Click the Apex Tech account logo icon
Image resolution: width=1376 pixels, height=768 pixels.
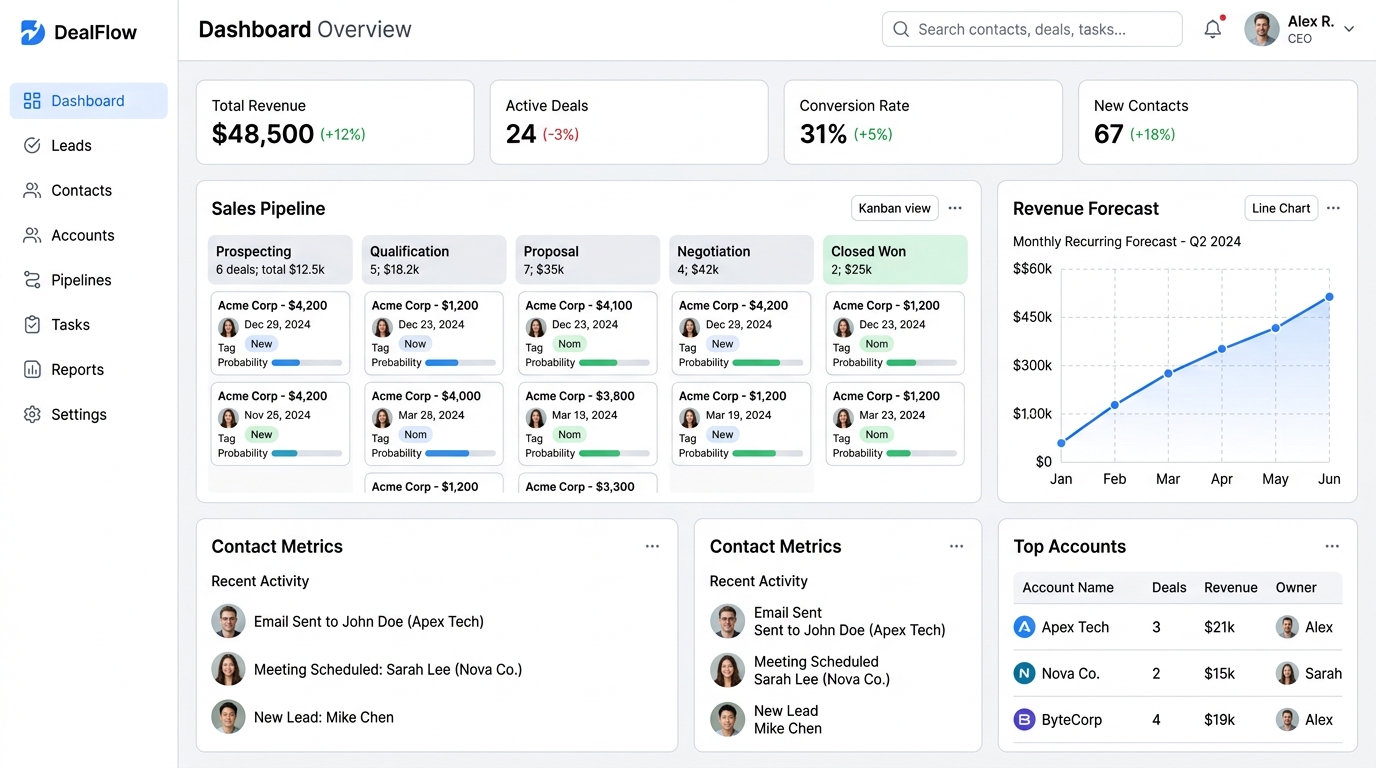(x=1024, y=627)
